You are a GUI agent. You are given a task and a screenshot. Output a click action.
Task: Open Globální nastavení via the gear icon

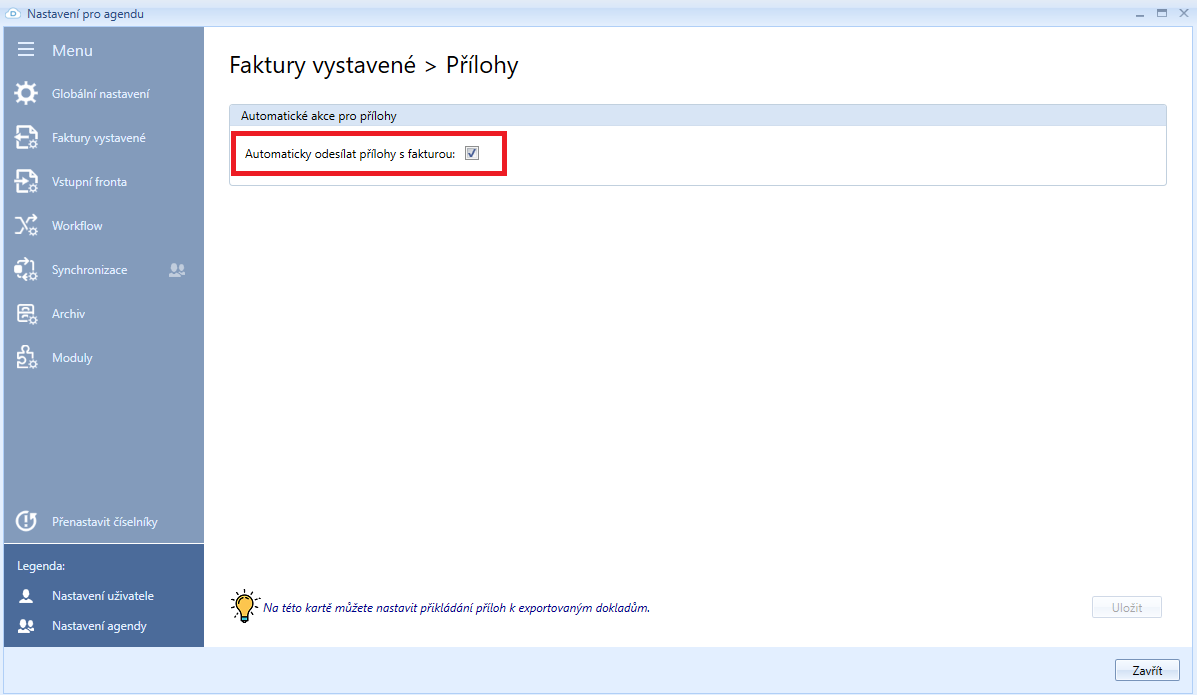click(x=26, y=94)
